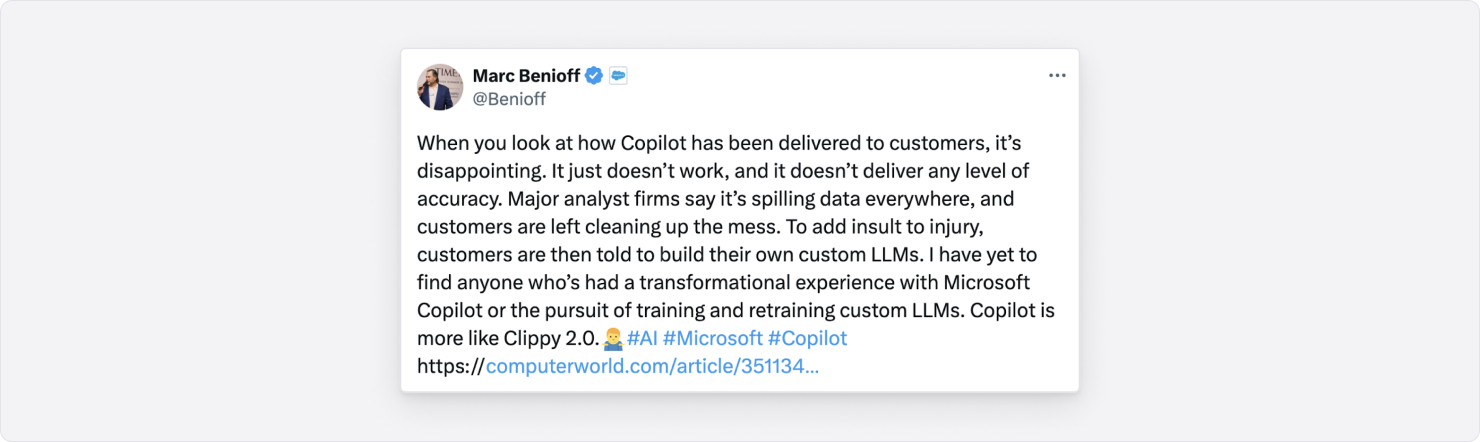Open the three-dot more options menu
Image resolution: width=1480 pixels, height=442 pixels.
coord(1057,76)
